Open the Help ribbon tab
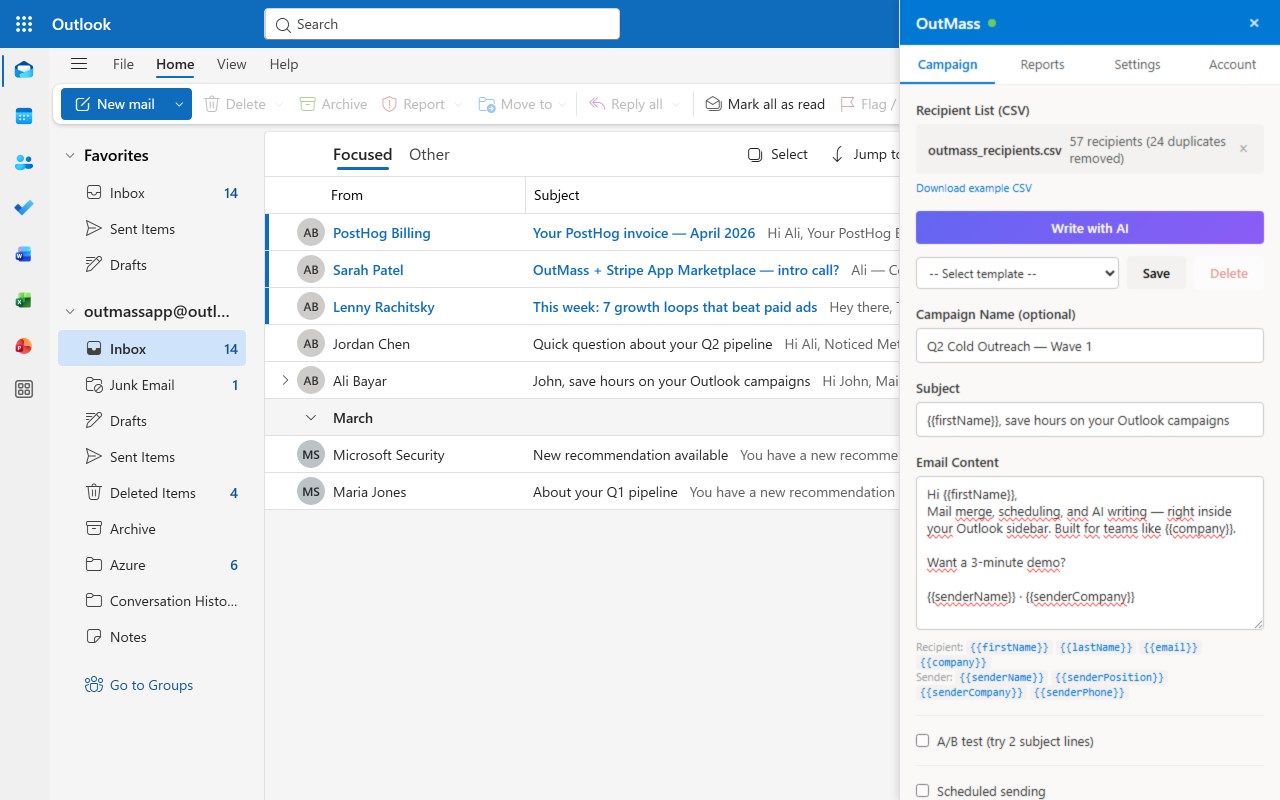The width and height of the screenshot is (1280, 800). 284,64
